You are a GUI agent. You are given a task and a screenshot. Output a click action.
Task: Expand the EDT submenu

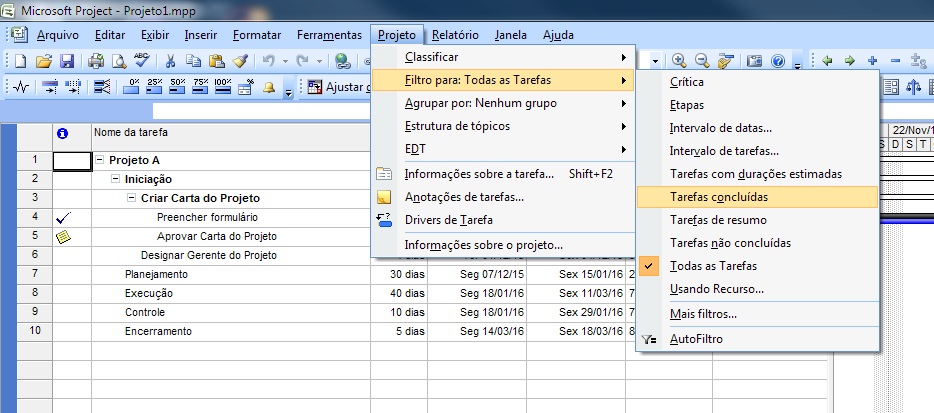pyautogui.click(x=503, y=150)
